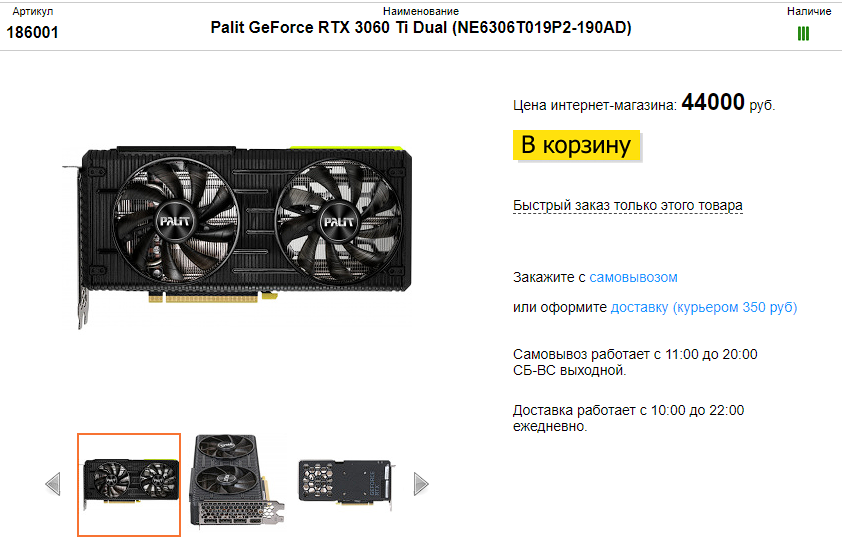Click the Наличие column label
The image size is (842, 547).
coord(809,11)
